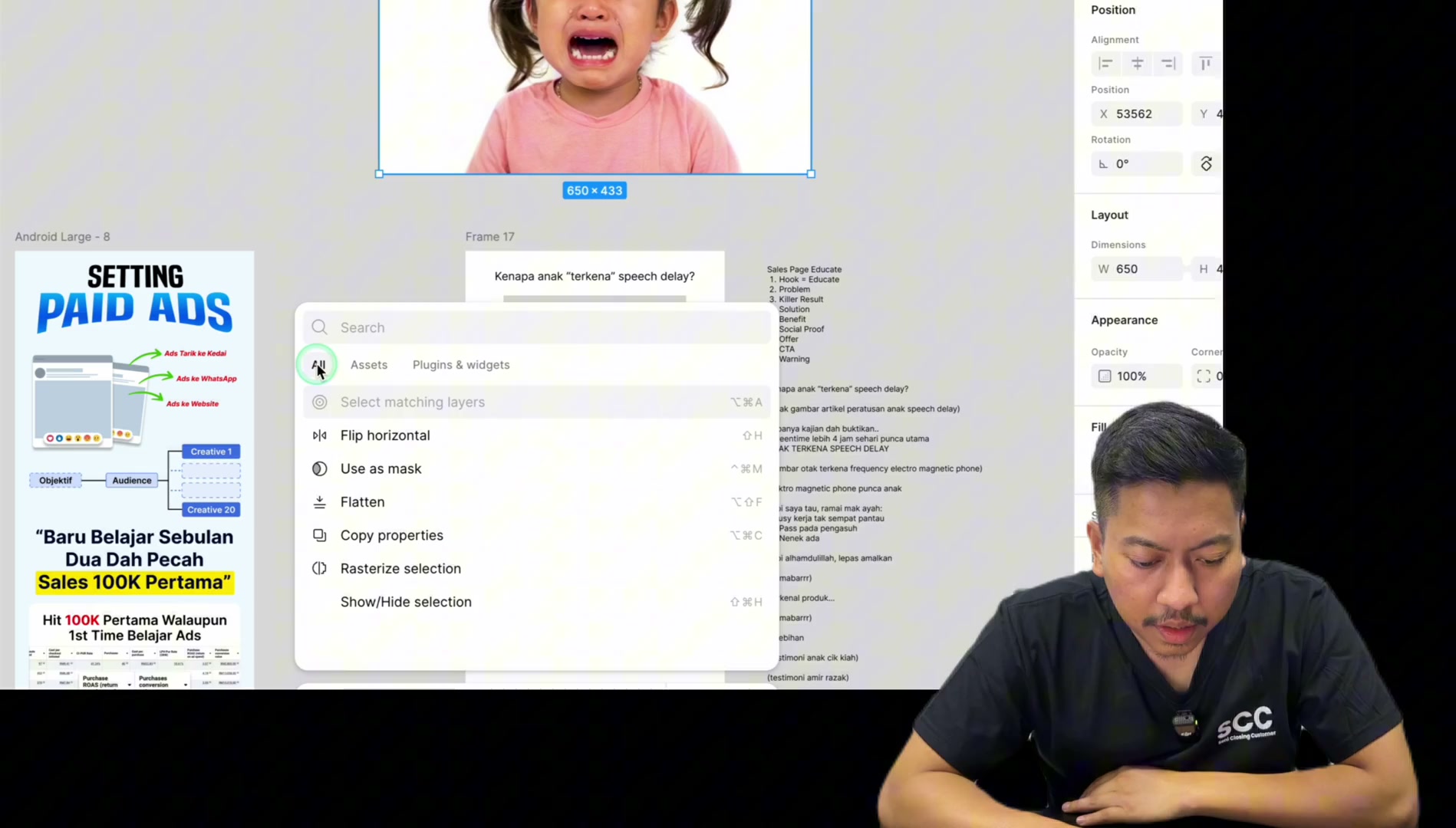Click the Select matching layers target icon
This screenshot has height=828, width=1456.
point(320,402)
